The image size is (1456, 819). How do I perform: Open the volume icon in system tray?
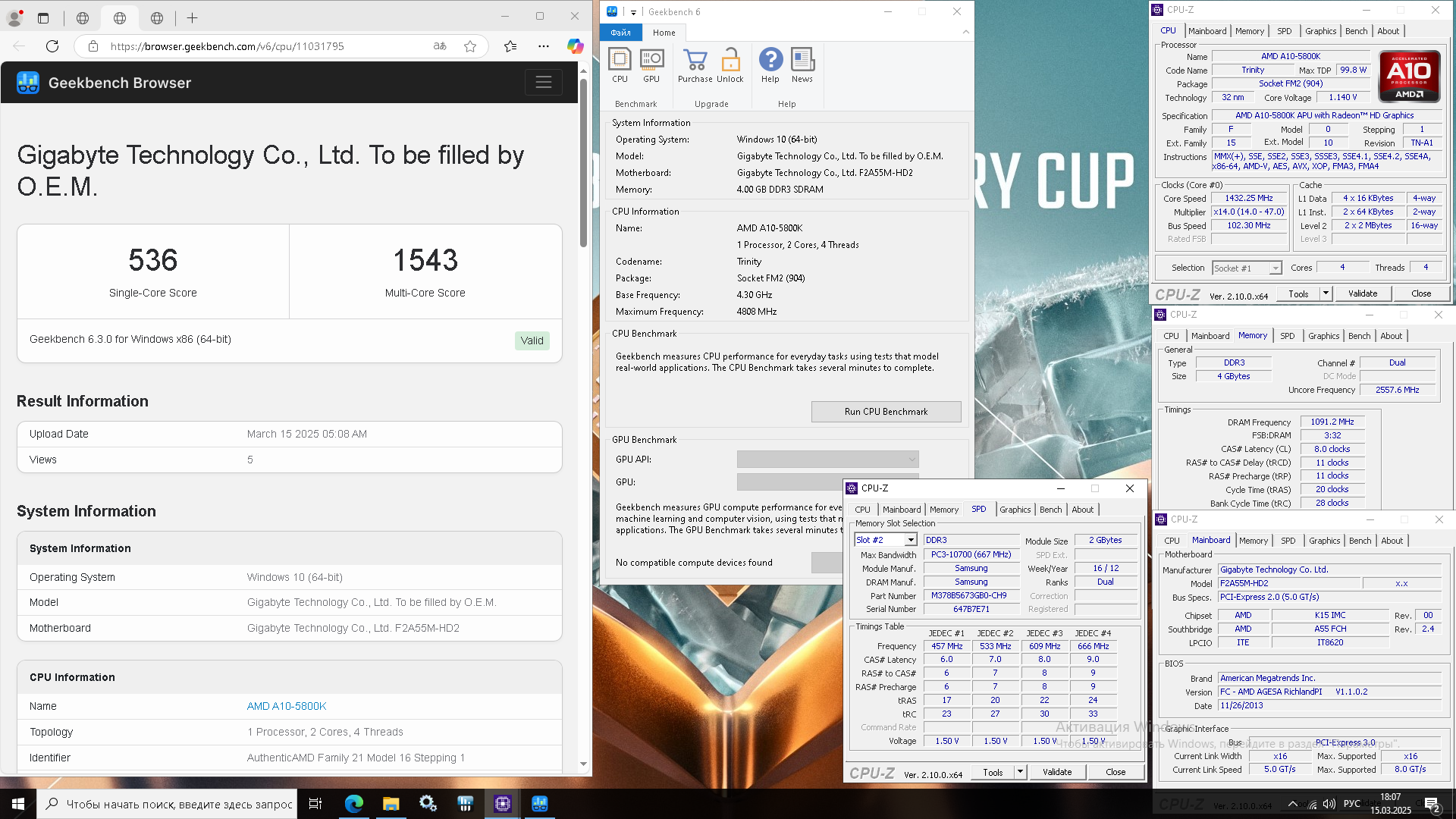1329,804
